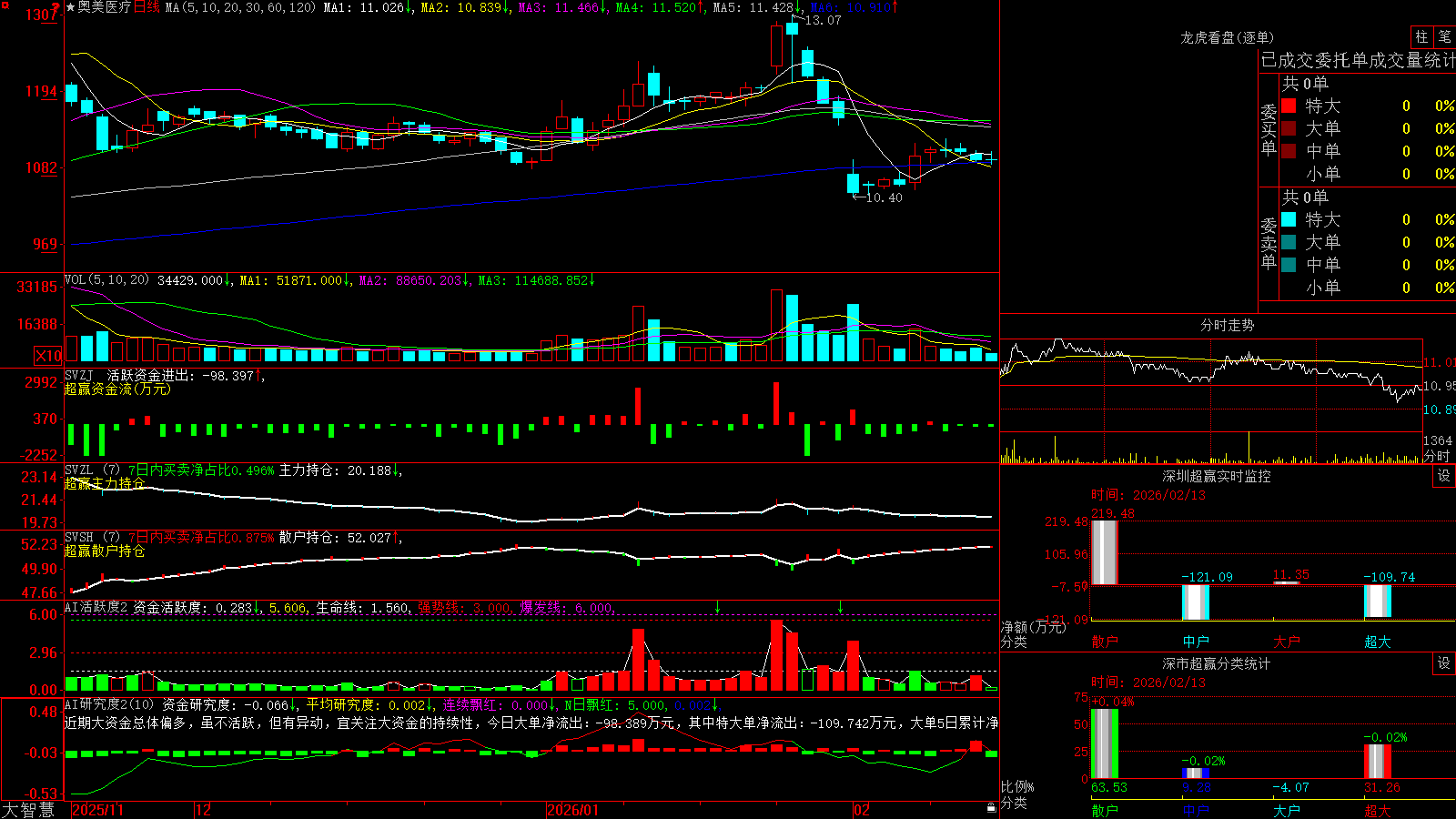Click the -109.74 超大 bar in 实时监控
This screenshot has height=819, width=1456.
(1378, 602)
